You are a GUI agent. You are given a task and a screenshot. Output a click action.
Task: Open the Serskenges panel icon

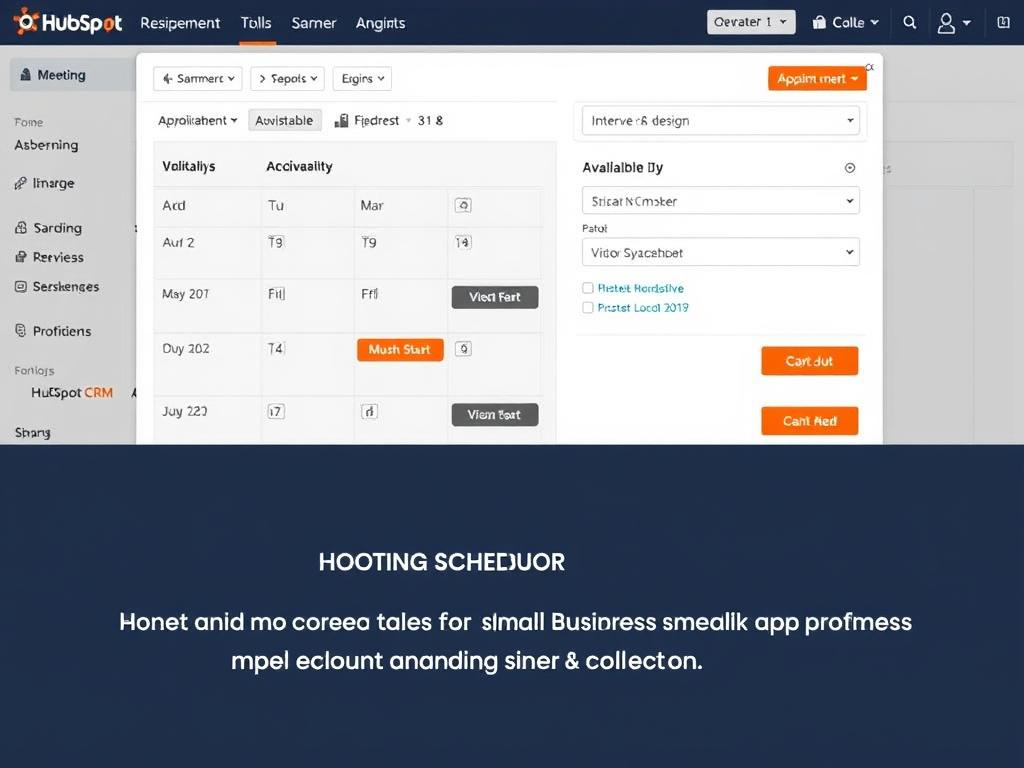[x=24, y=287]
